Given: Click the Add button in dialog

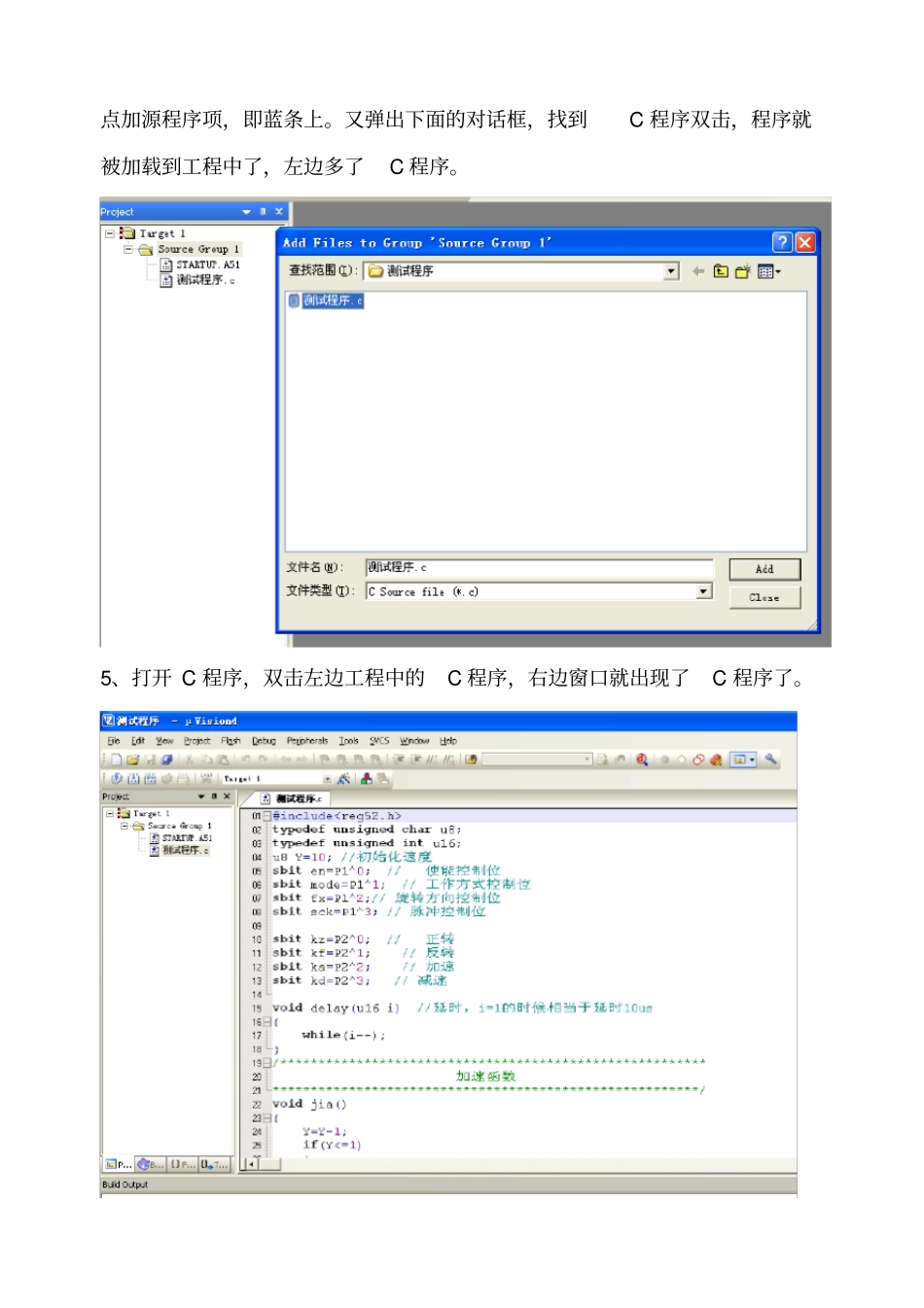Looking at the screenshot, I should pyautogui.click(x=764, y=569).
